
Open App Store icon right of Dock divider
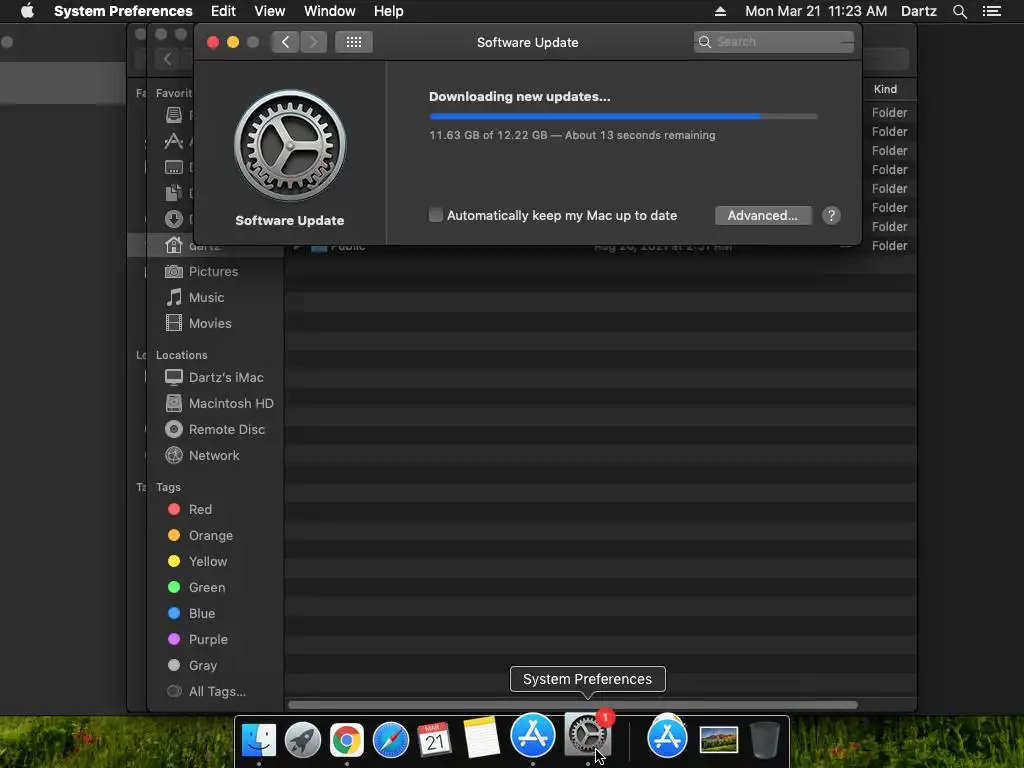667,738
